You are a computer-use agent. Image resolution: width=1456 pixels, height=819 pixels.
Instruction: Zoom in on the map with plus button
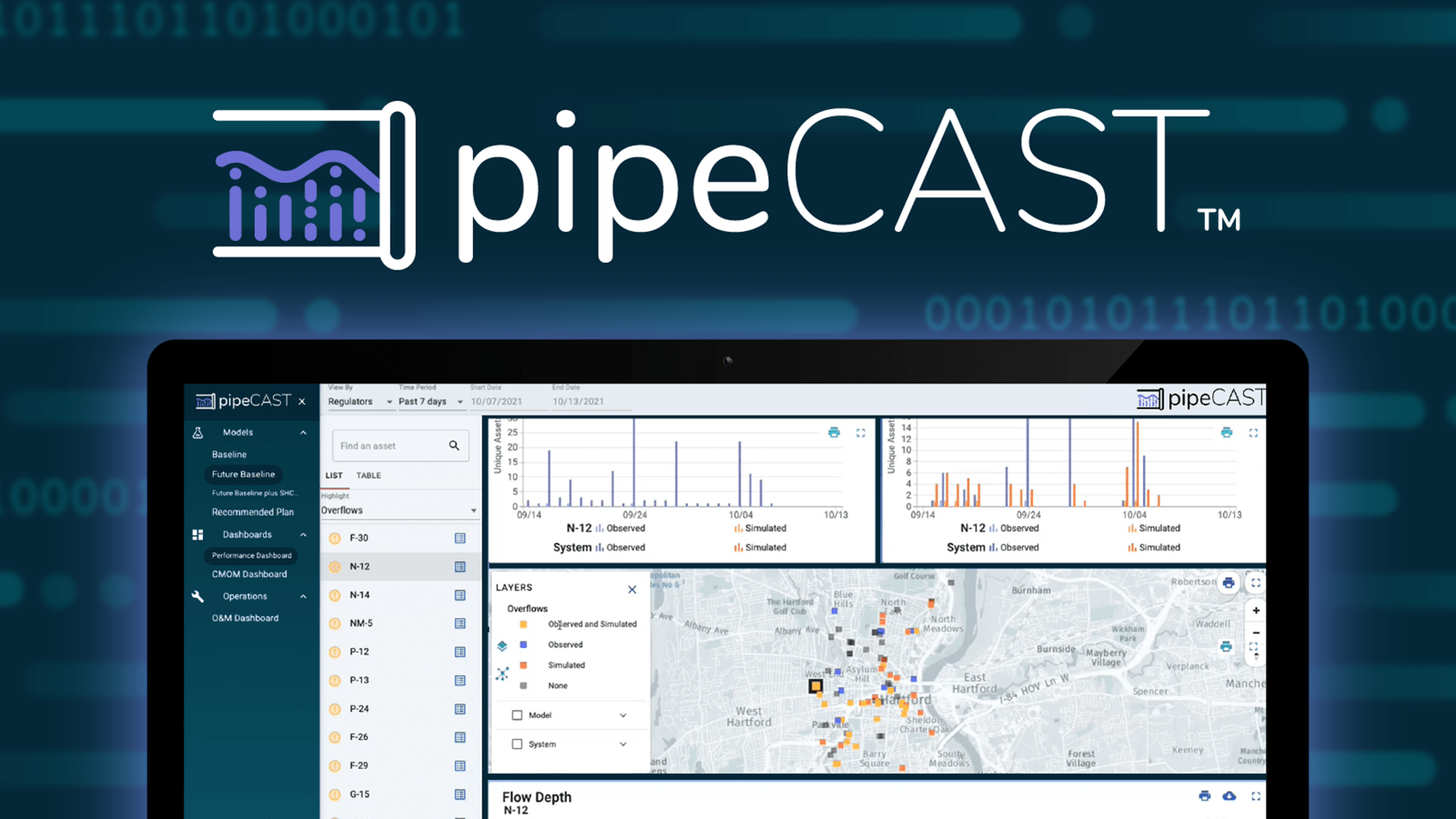pos(1256,611)
